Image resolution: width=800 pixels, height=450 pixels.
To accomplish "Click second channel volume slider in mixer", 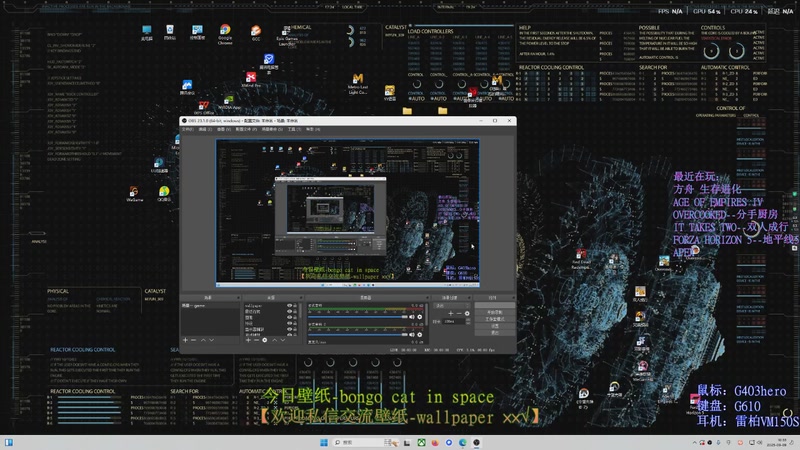I will pos(358,335).
